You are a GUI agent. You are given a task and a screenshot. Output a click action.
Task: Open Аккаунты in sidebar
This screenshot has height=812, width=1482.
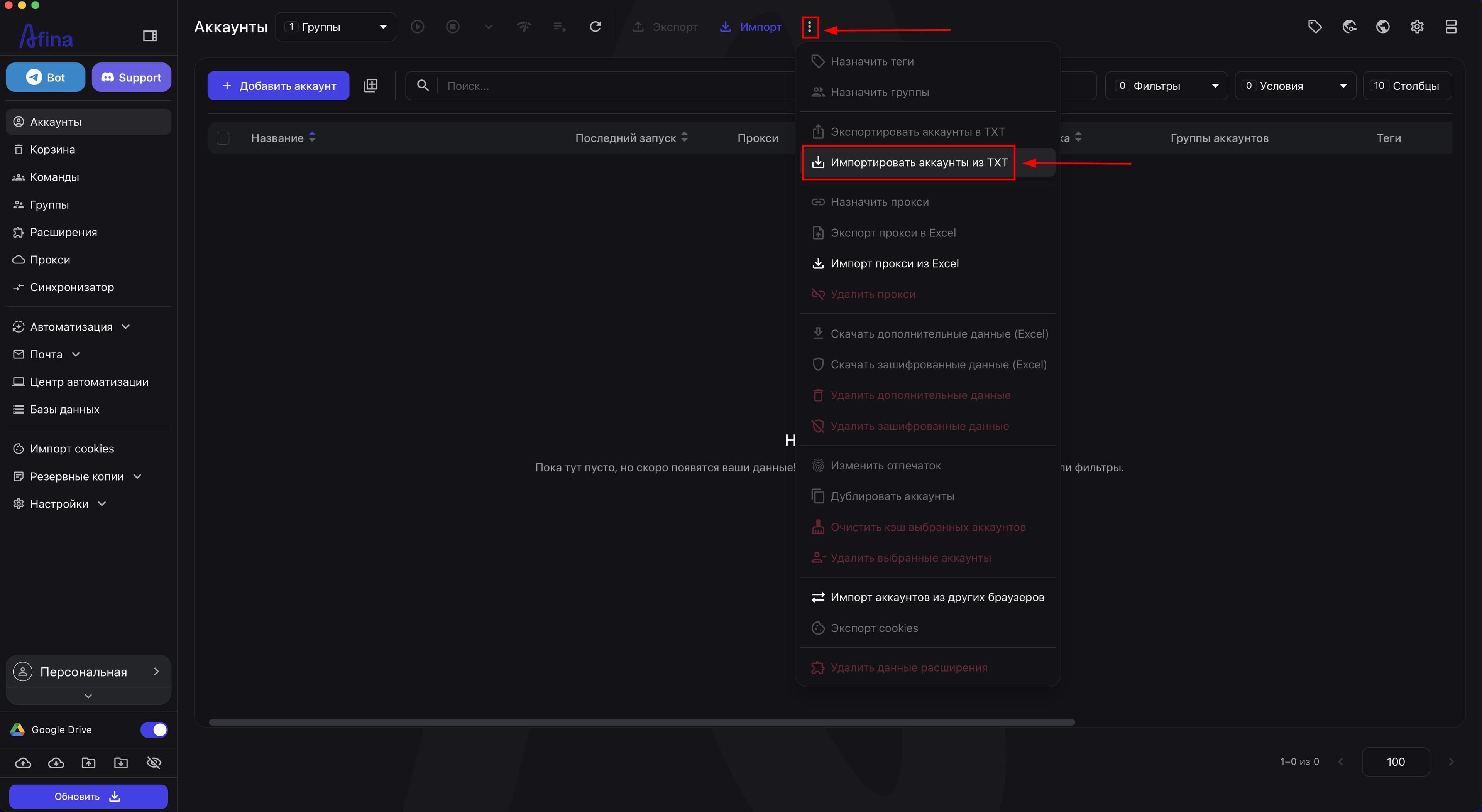[x=89, y=122]
